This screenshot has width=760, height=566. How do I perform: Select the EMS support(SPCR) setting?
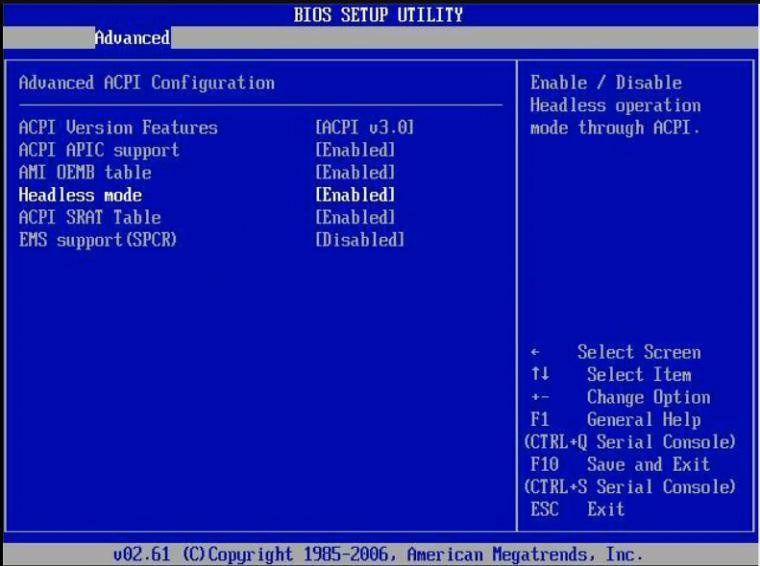pyautogui.click(x=98, y=240)
